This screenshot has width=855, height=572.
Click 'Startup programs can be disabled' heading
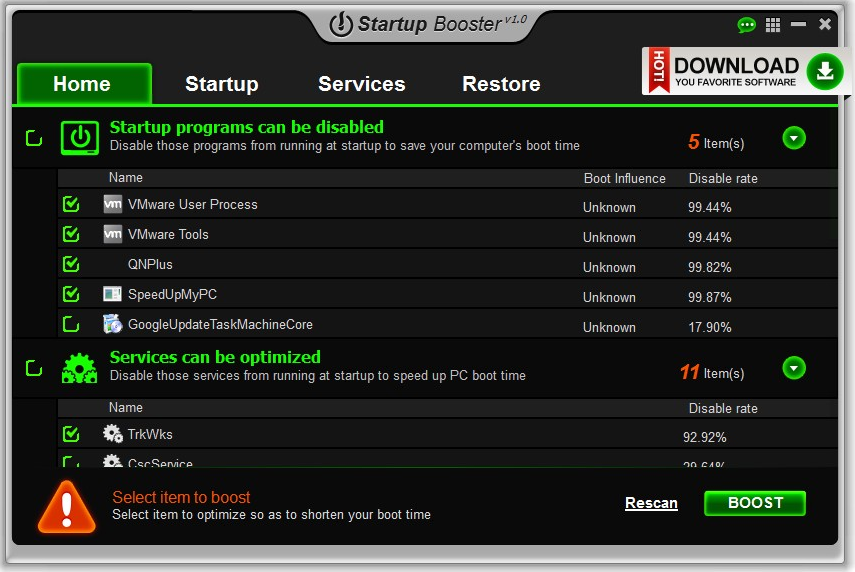246,127
